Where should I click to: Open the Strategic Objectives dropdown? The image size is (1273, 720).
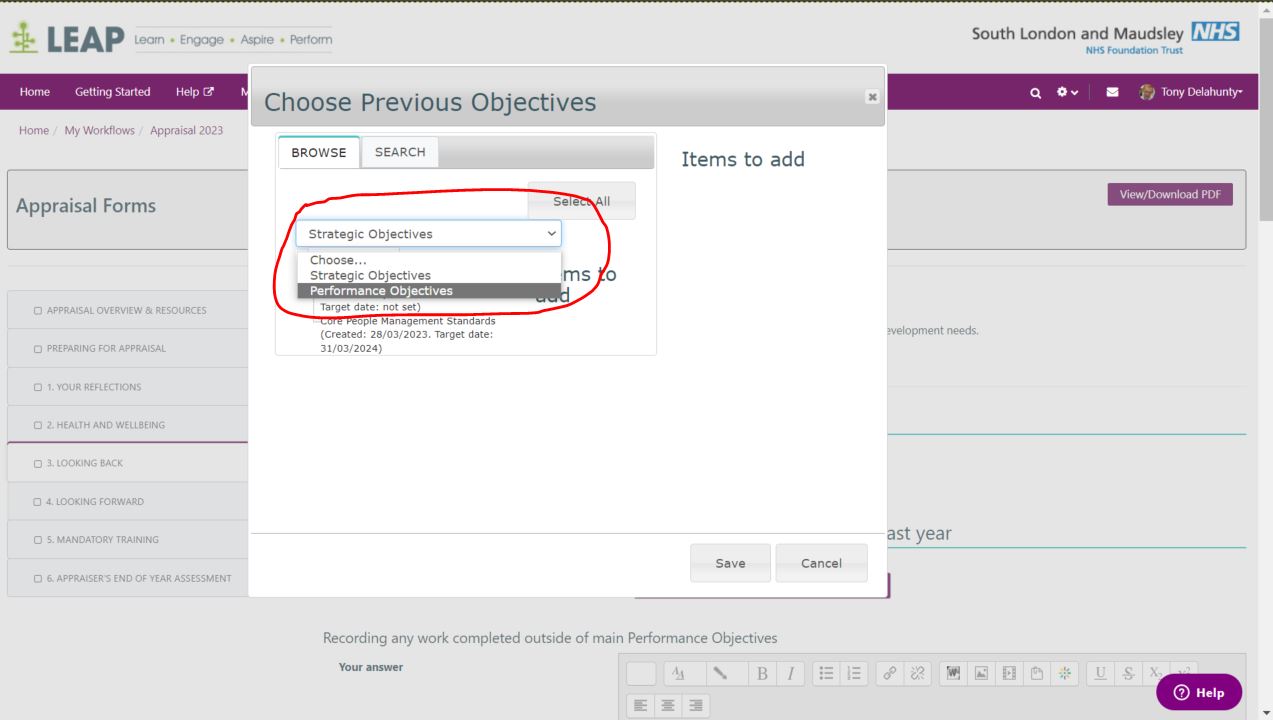click(428, 233)
